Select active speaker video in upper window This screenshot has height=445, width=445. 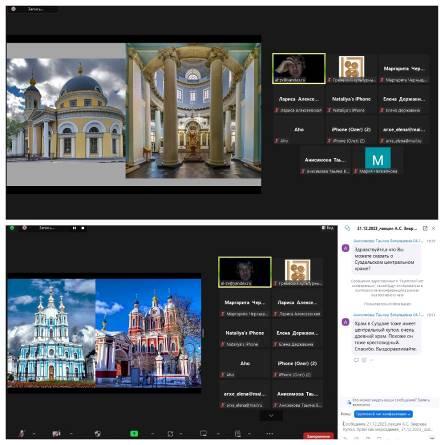(299, 68)
